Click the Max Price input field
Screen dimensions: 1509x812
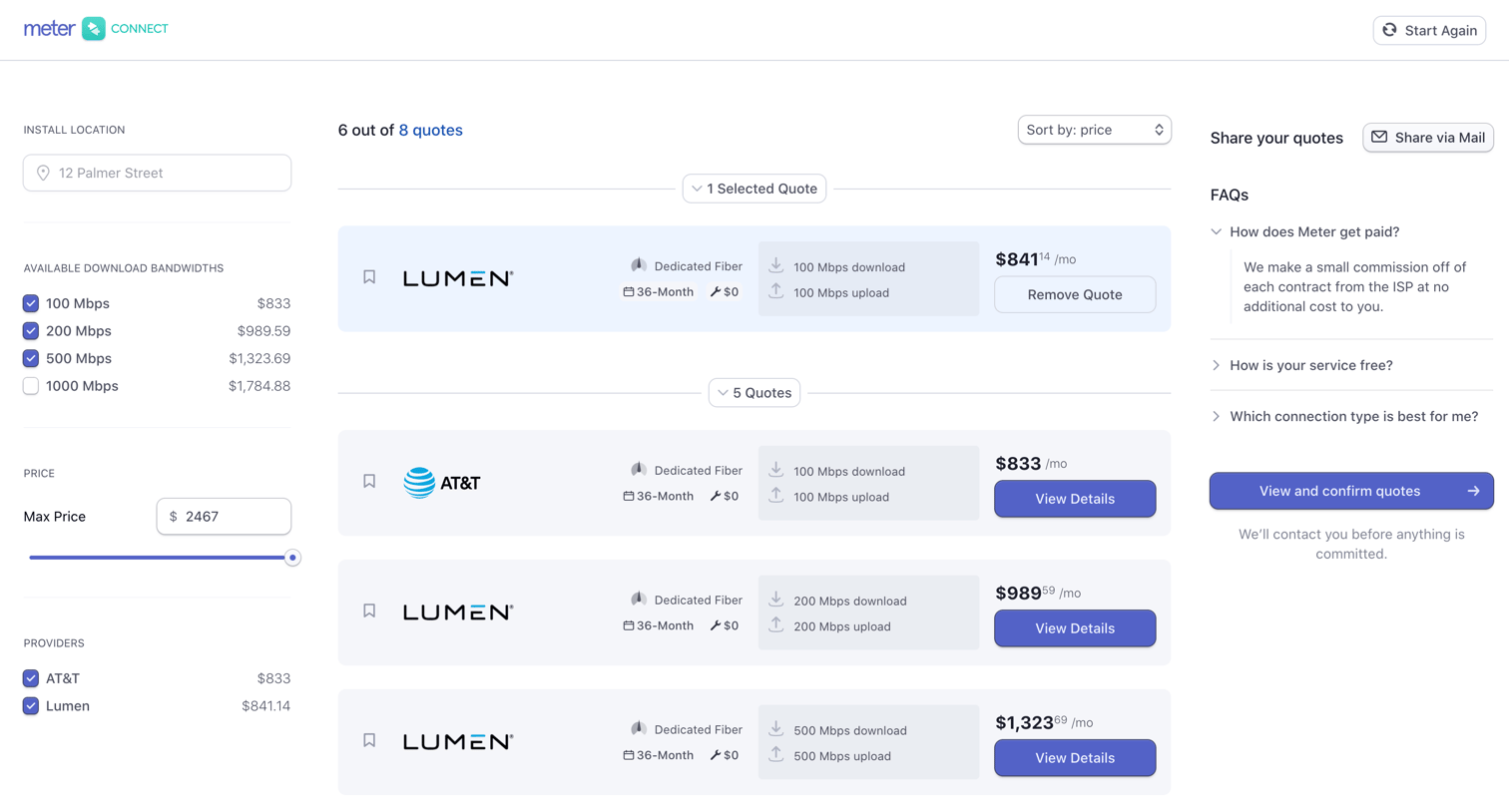click(224, 517)
